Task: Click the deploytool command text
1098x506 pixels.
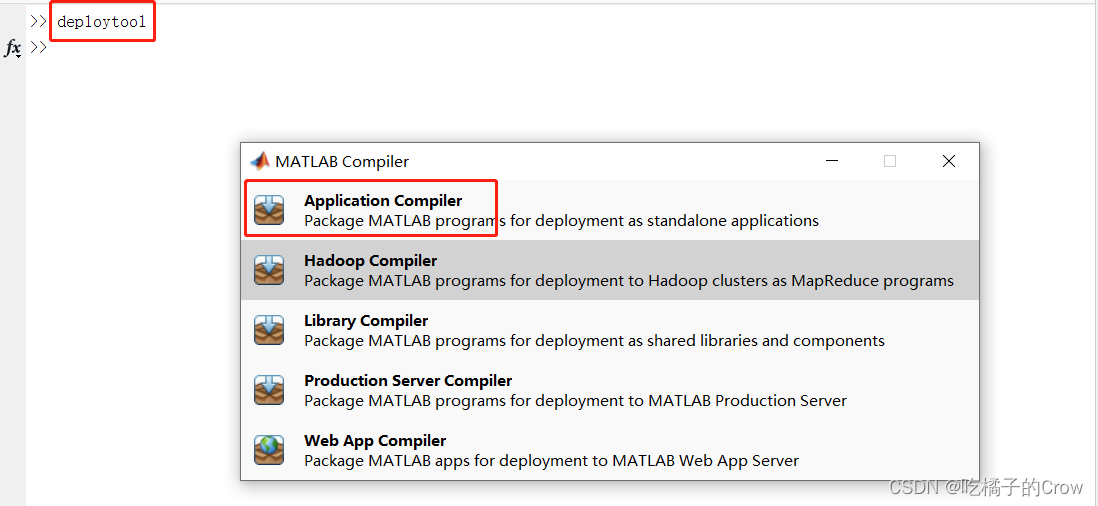Action: (102, 22)
